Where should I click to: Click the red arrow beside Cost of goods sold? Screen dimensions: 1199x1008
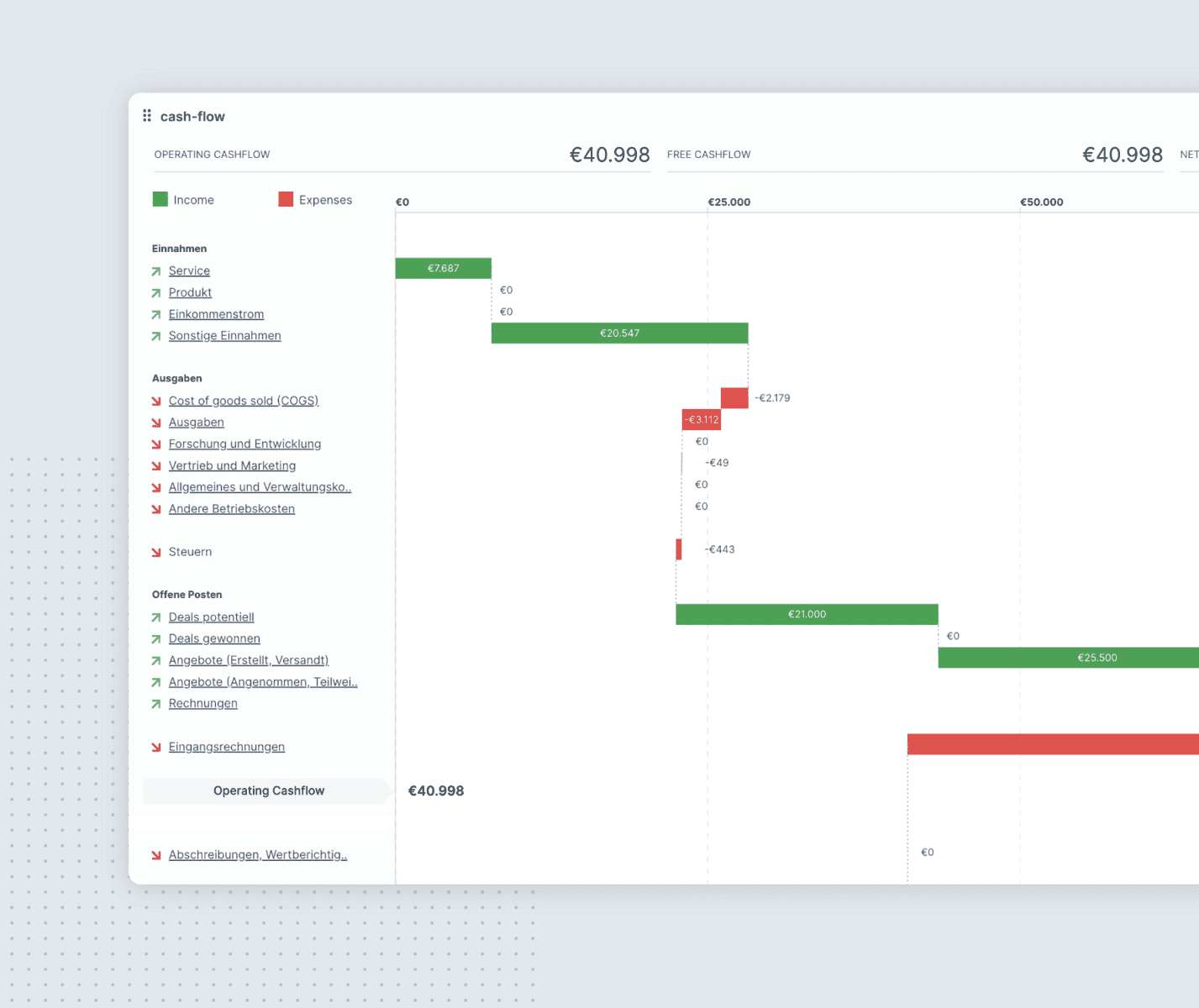(155, 401)
